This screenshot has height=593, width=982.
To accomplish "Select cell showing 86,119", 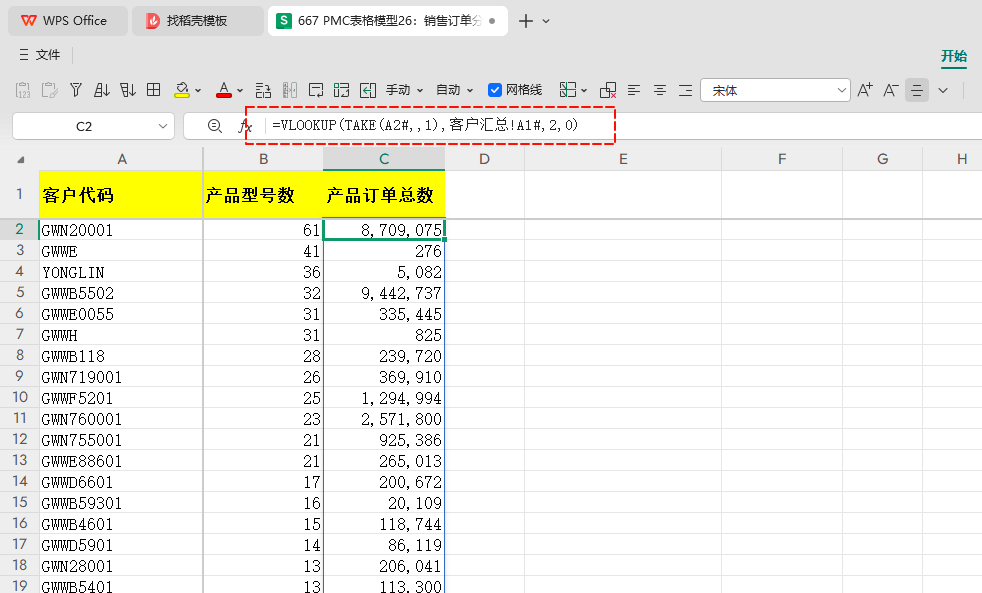I will coord(384,545).
